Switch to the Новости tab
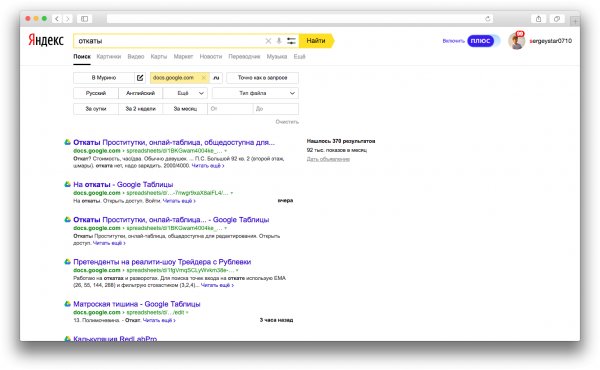Viewport: 600px width, 370px height. point(211,57)
